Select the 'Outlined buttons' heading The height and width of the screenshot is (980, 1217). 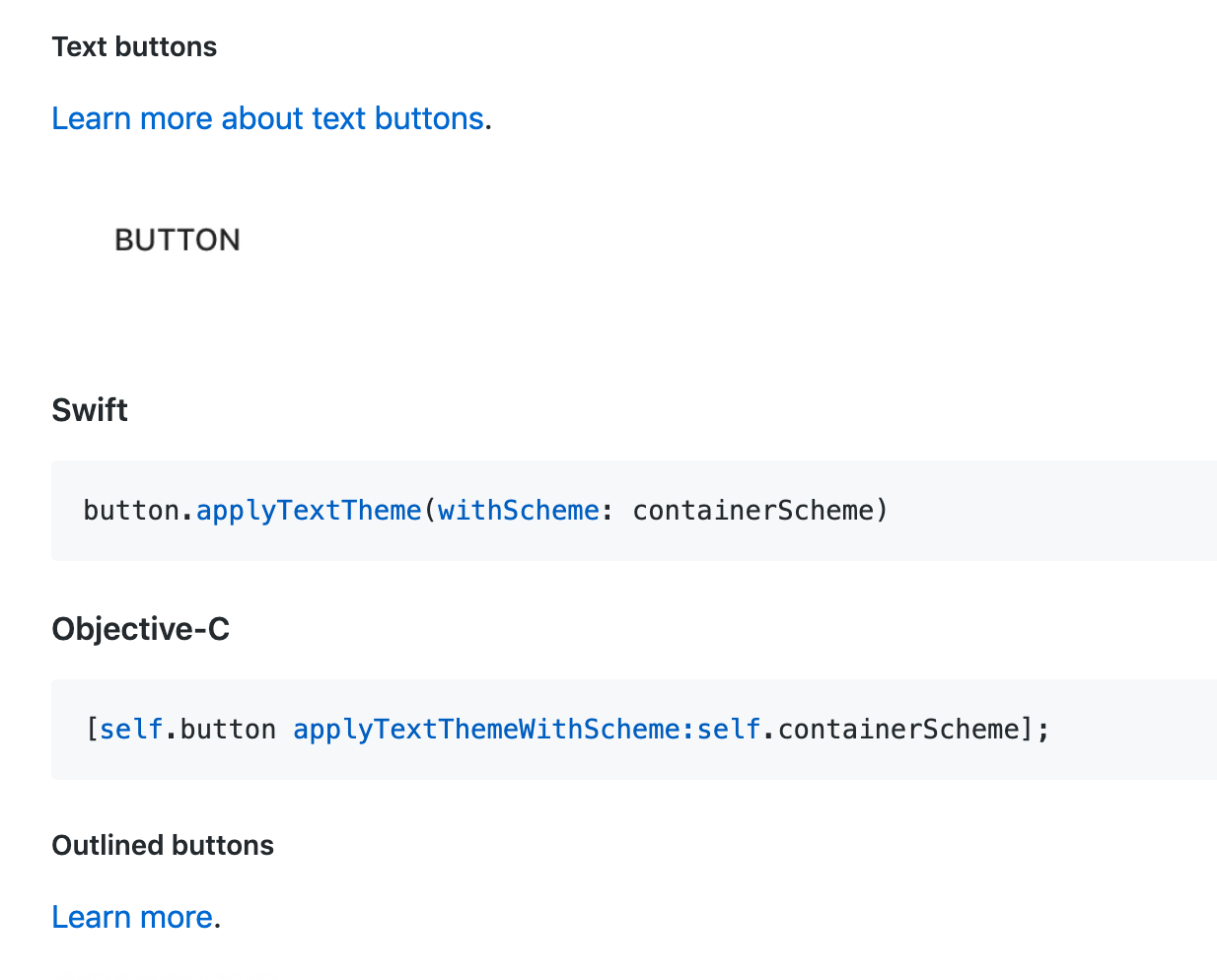tap(163, 845)
